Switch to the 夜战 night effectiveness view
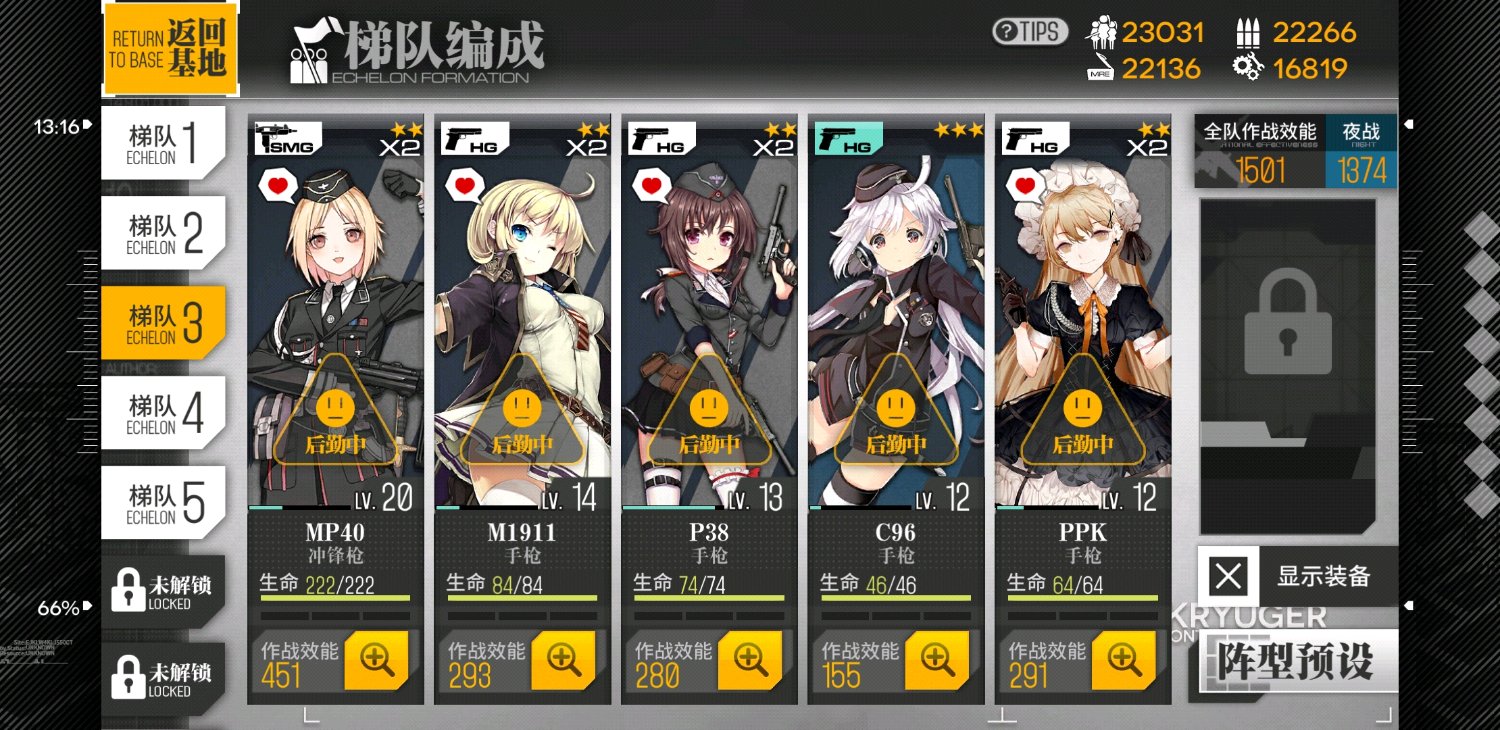Screen dimensions: 1500x730 [x=1361, y=152]
